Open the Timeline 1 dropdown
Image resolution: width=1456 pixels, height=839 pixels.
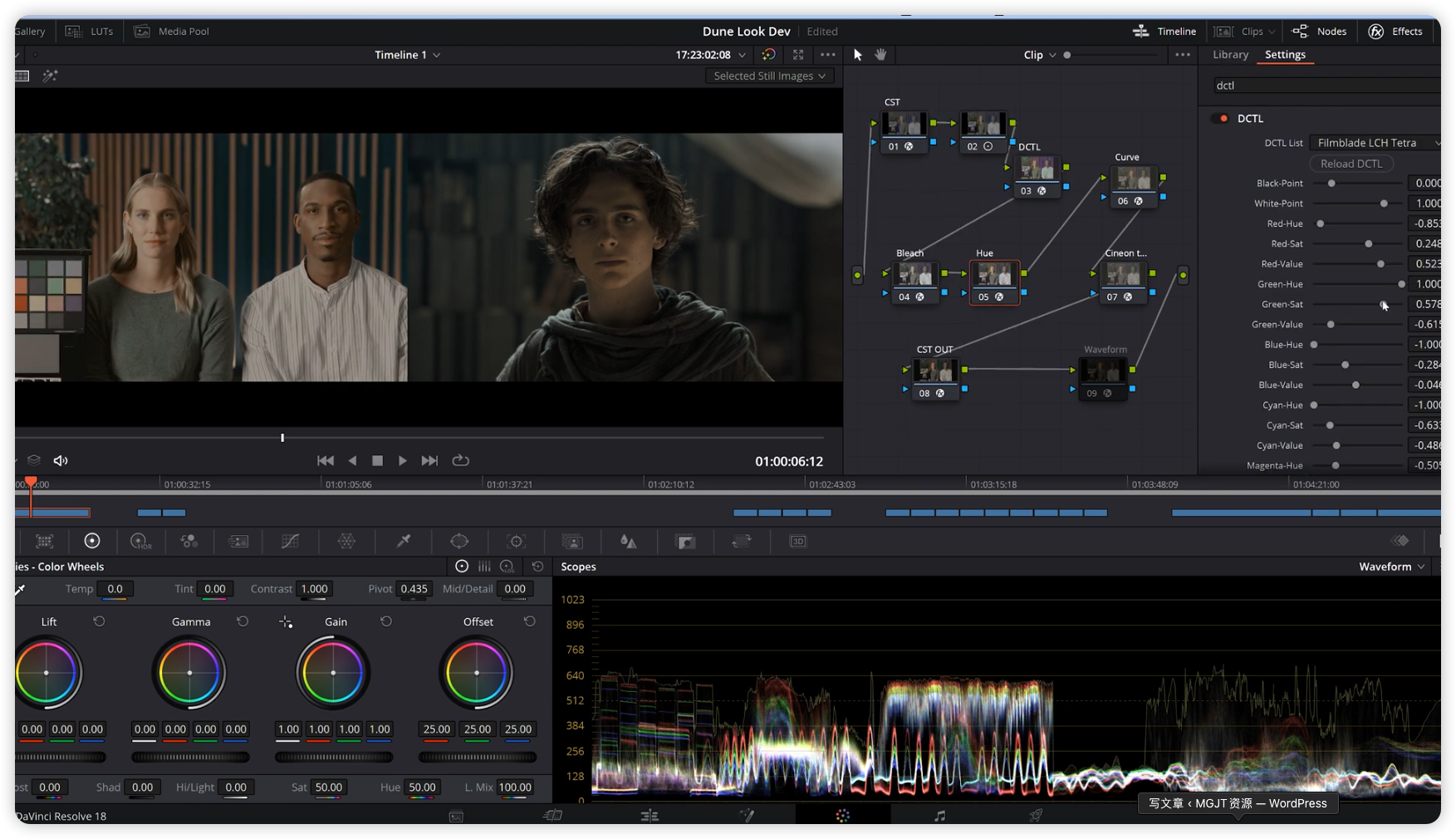click(407, 55)
